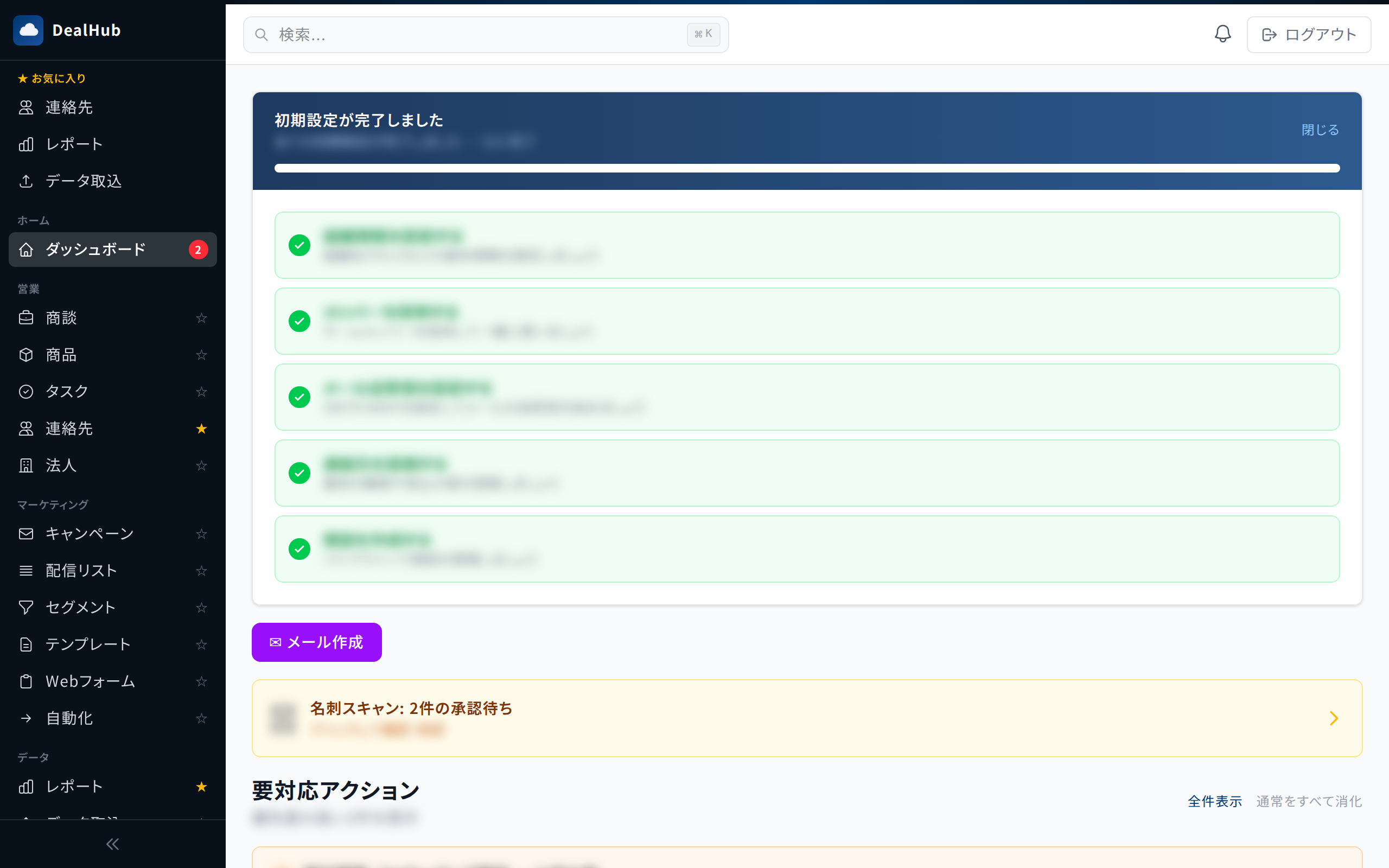Click the 商品 box icon
Screen dimensions: 1389x868
(x=26, y=355)
